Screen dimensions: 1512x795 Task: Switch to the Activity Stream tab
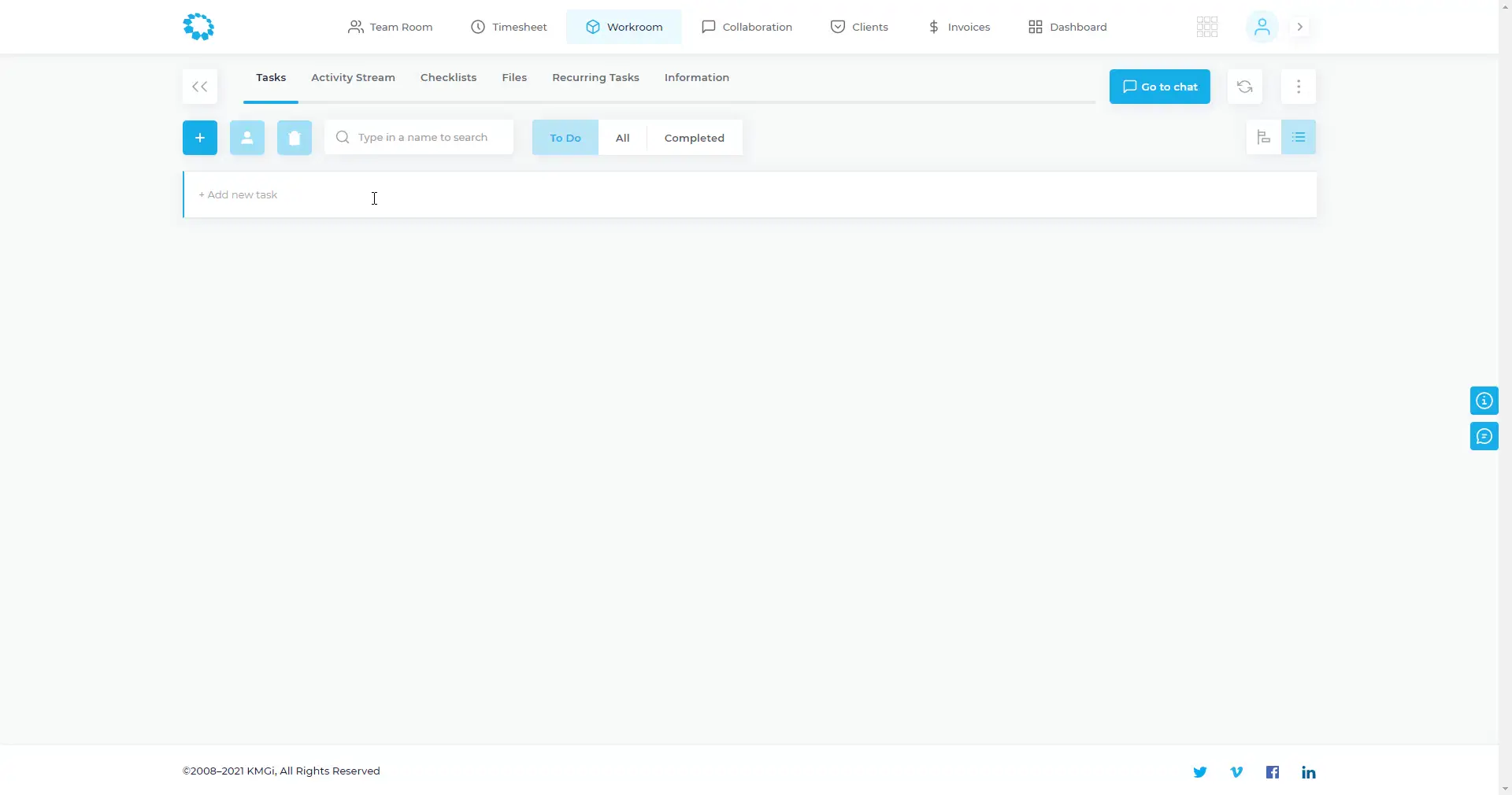click(353, 78)
